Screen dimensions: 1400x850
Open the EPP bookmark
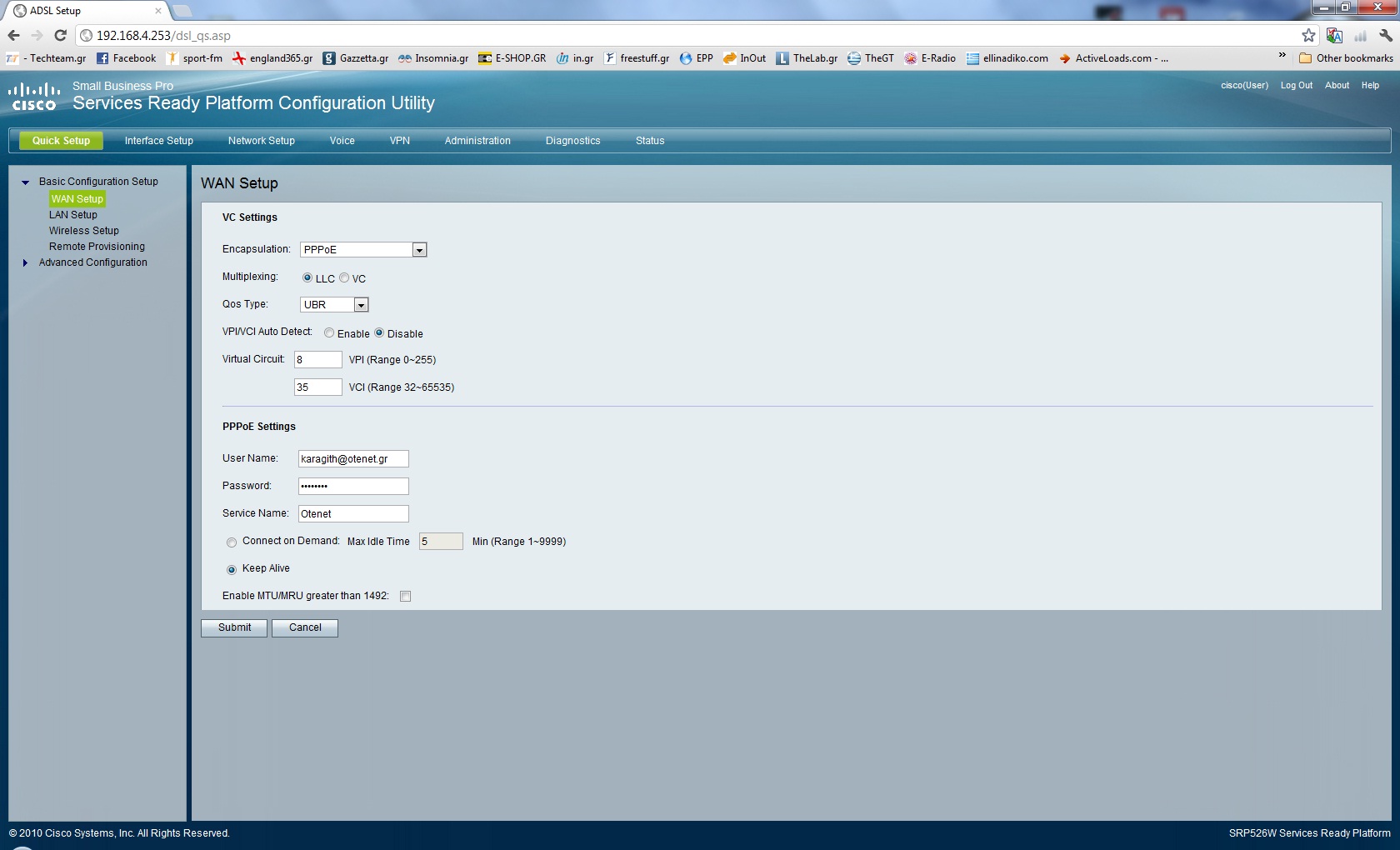point(697,58)
